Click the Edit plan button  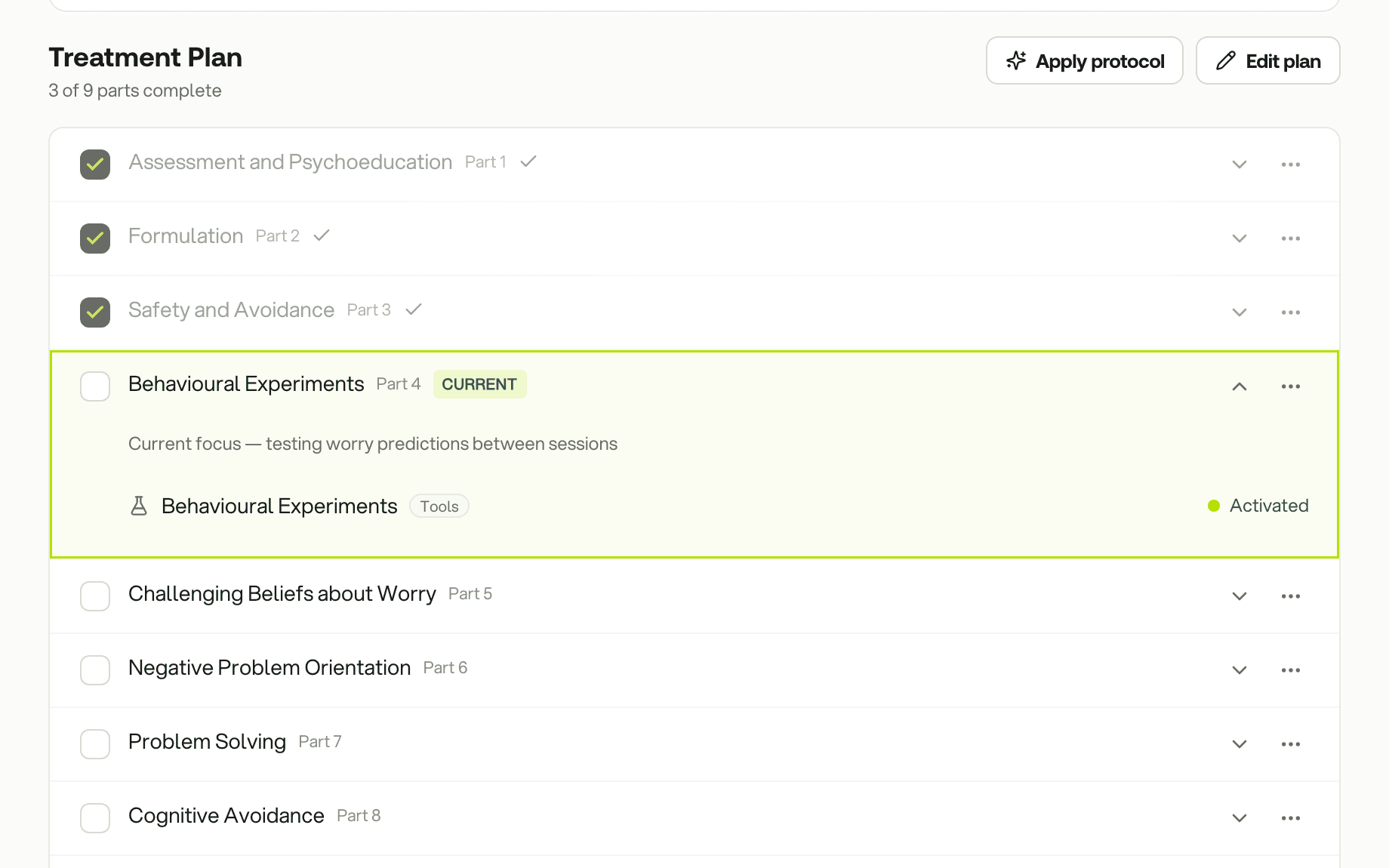[x=1268, y=60]
